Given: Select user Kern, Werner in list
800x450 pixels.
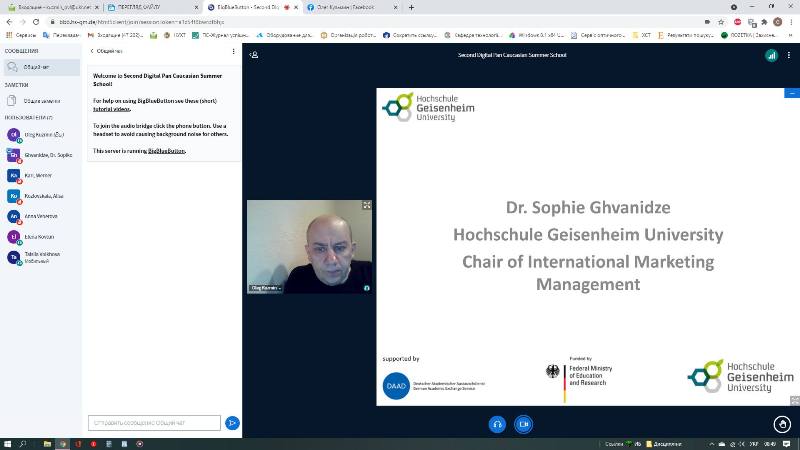Looking at the screenshot, I should (x=42, y=176).
